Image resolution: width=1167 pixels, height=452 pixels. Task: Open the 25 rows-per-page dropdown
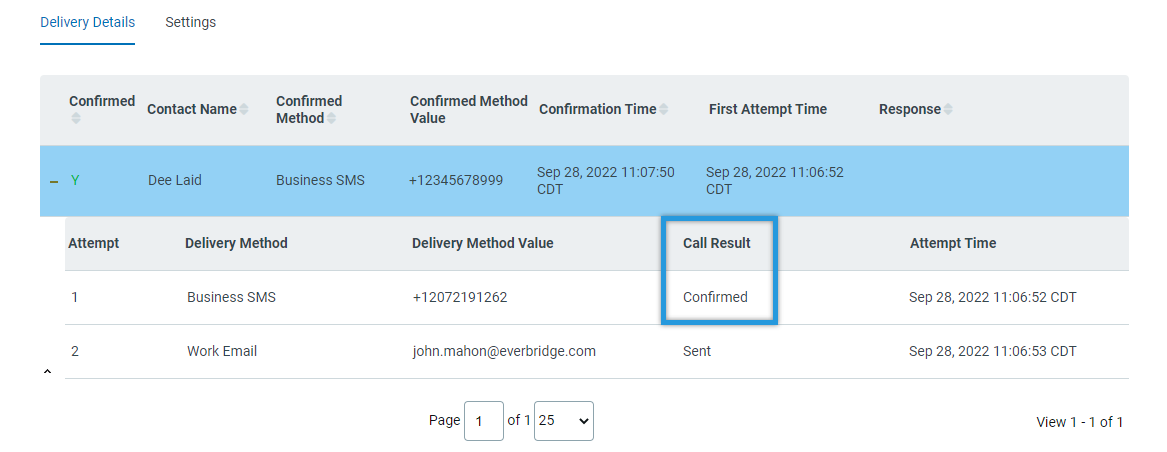pos(563,421)
